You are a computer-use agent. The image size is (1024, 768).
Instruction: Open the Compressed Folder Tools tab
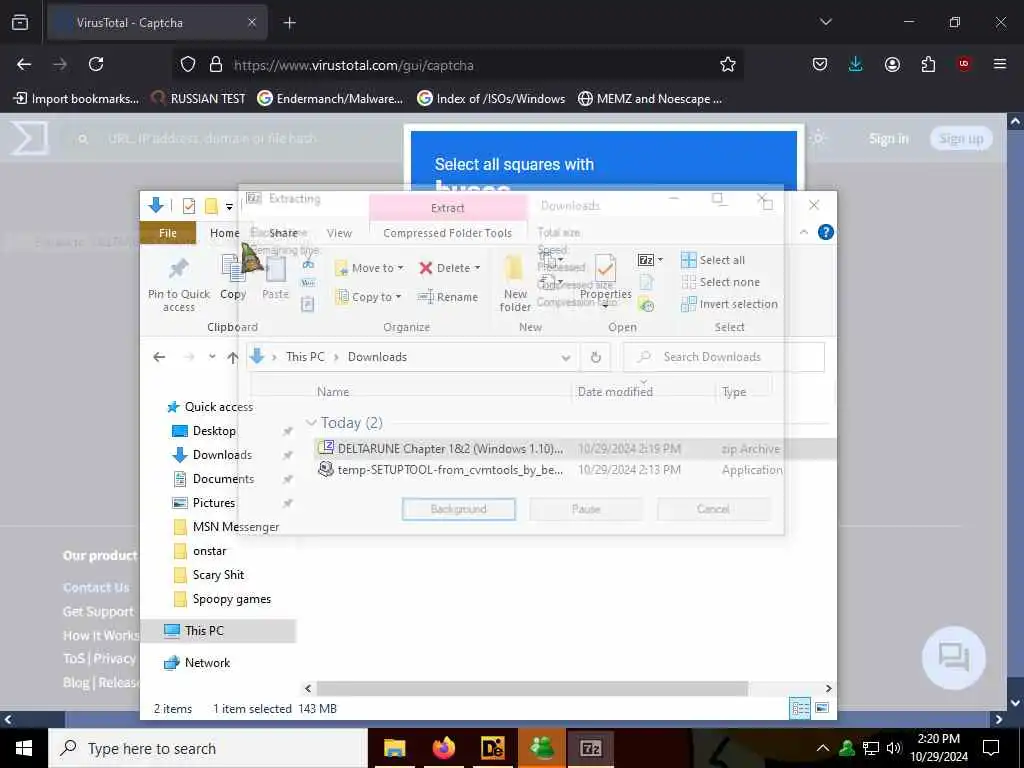coord(447,232)
